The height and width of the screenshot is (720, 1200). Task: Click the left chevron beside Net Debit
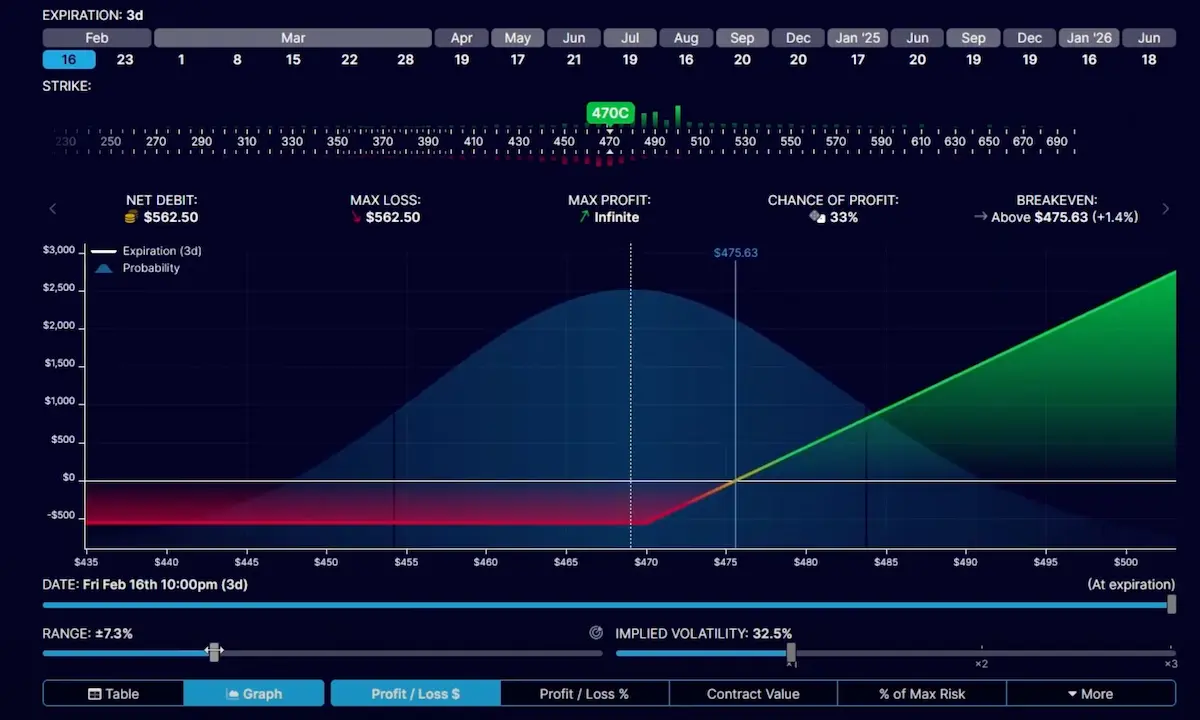coord(53,209)
